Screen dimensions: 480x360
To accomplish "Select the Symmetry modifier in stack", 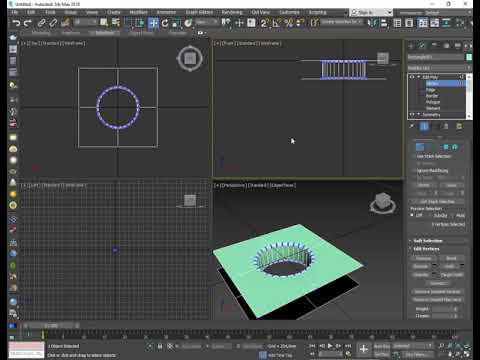I will (x=431, y=115).
